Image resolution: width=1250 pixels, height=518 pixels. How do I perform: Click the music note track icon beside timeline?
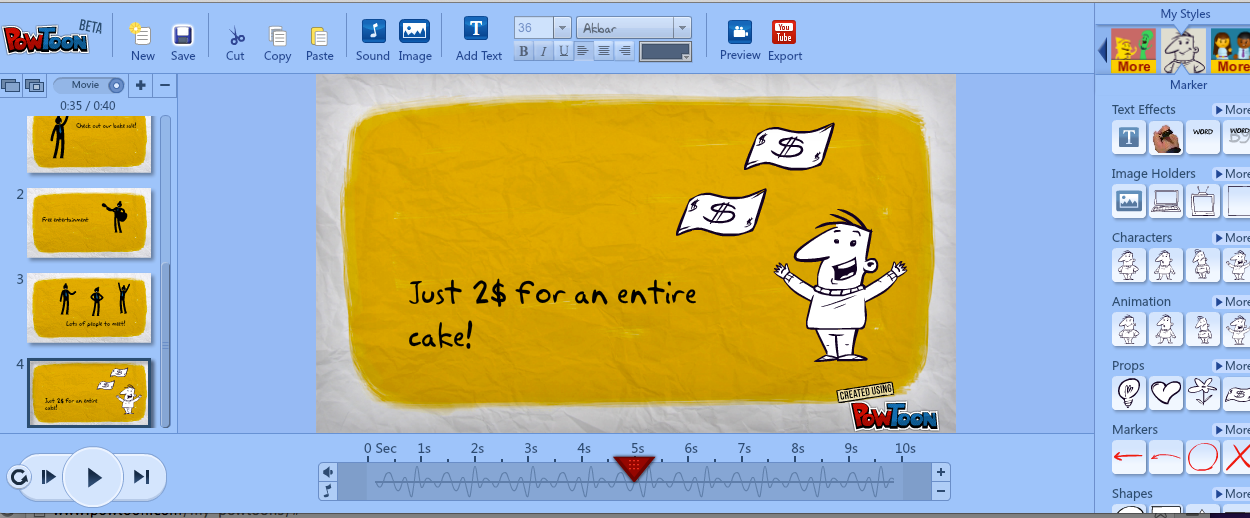click(328, 490)
